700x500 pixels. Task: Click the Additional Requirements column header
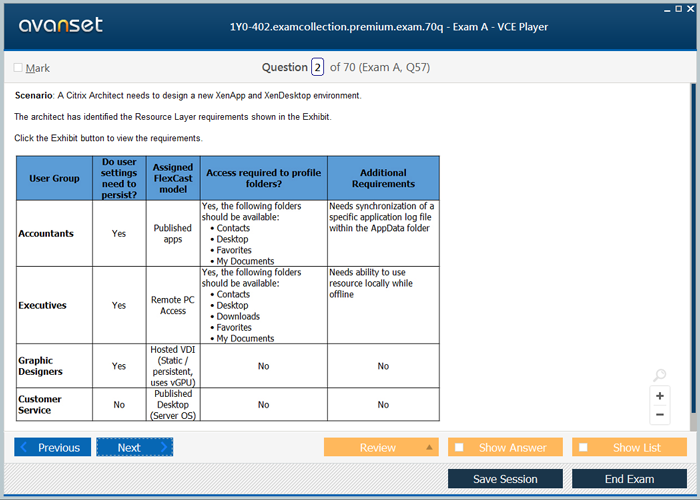pyautogui.click(x=383, y=178)
